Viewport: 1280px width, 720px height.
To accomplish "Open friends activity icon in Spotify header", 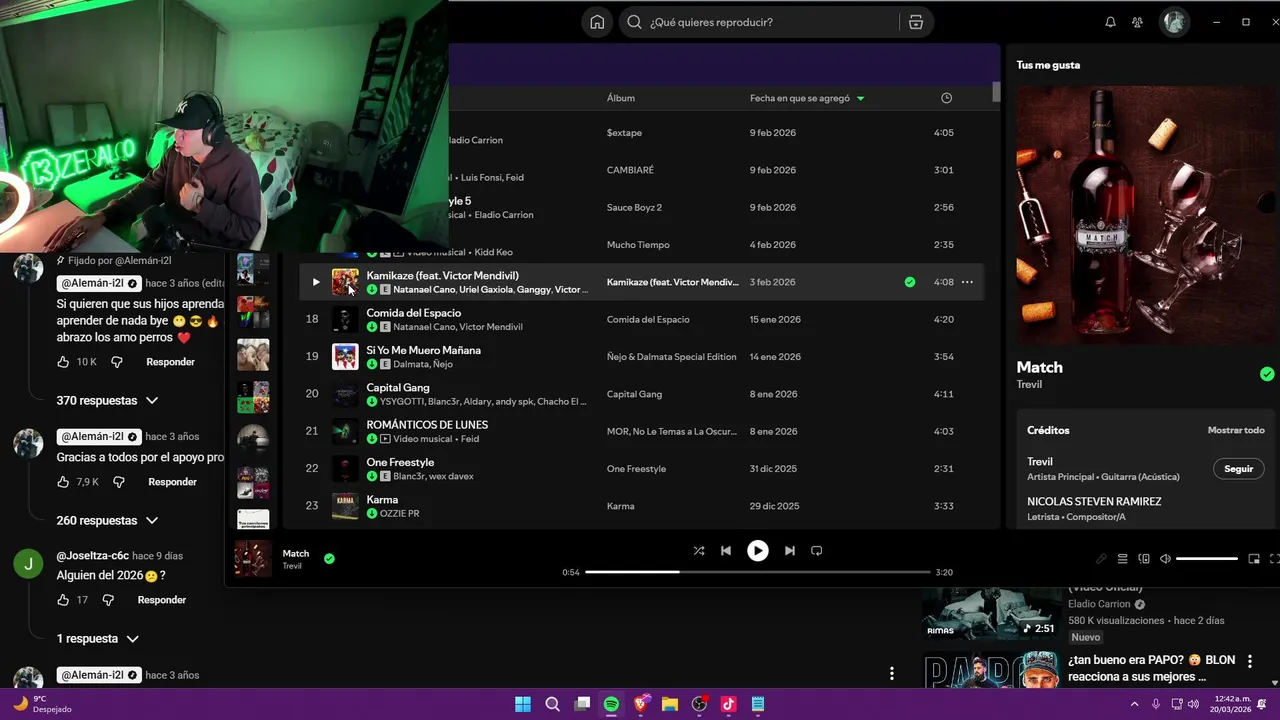I will (x=1137, y=22).
